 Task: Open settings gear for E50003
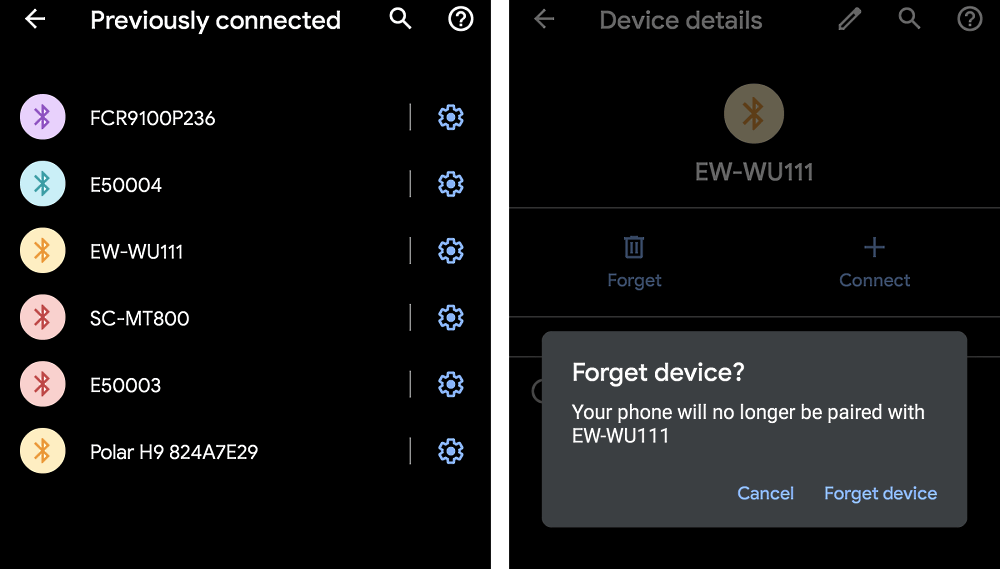451,384
